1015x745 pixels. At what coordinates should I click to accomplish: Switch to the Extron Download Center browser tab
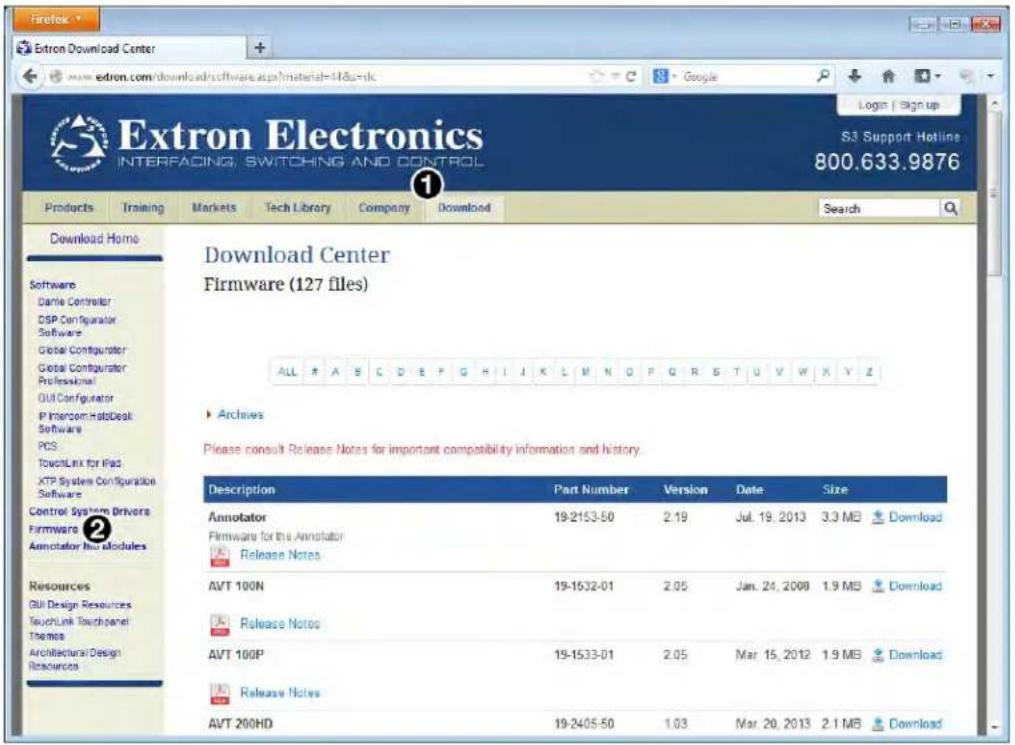coord(129,48)
